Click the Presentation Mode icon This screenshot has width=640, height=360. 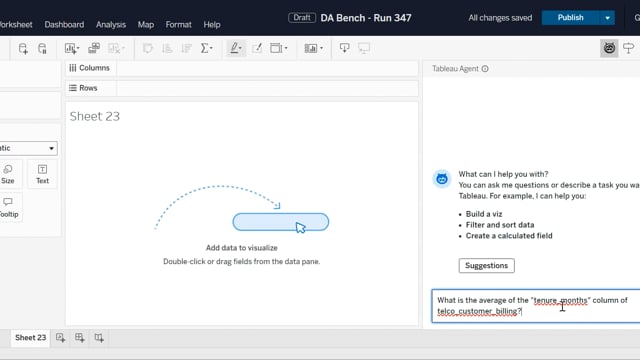[x=364, y=49]
